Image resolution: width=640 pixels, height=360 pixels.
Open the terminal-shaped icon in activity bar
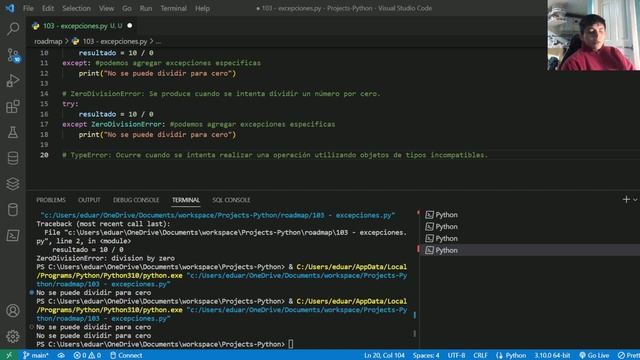[x=13, y=236]
